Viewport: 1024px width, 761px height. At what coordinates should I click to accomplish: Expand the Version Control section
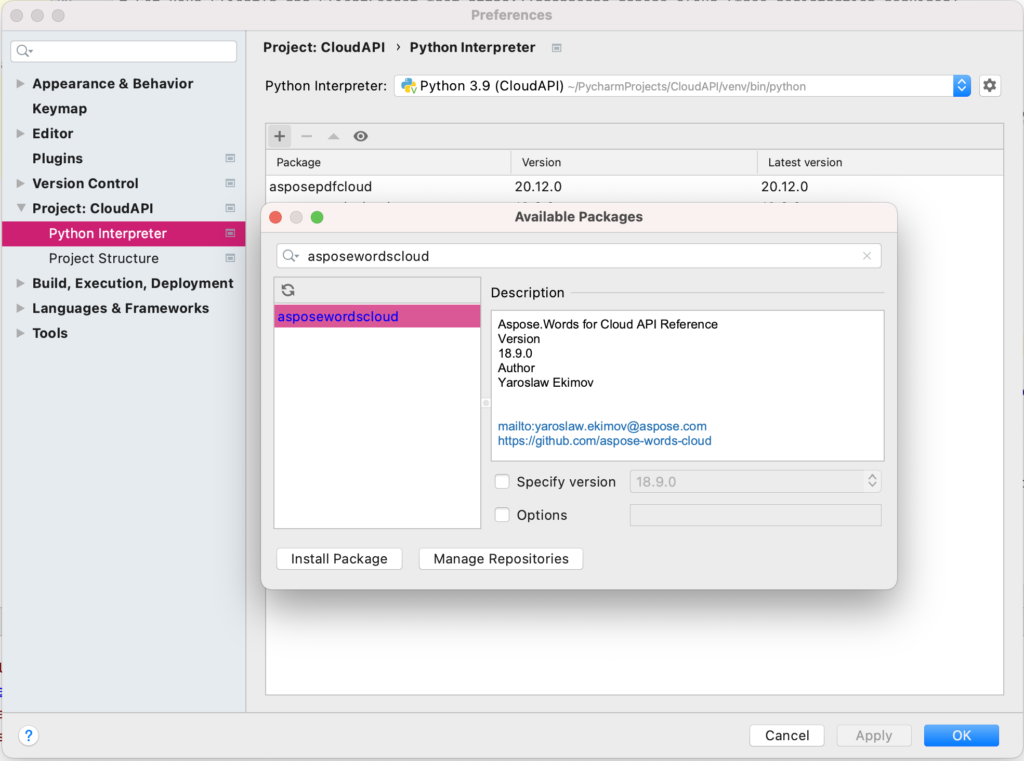click(x=20, y=183)
